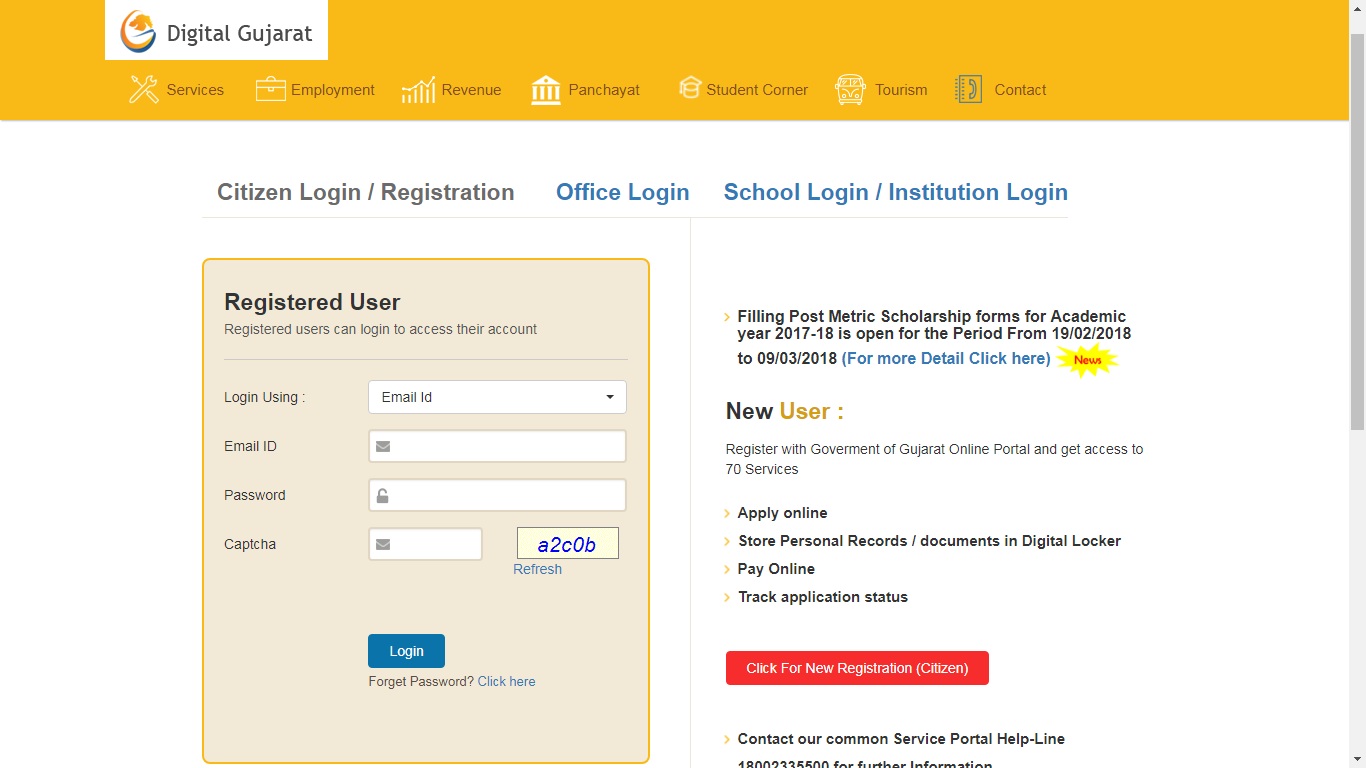Open the Student Corner icon
This screenshot has width=1366, height=768.
click(690, 88)
